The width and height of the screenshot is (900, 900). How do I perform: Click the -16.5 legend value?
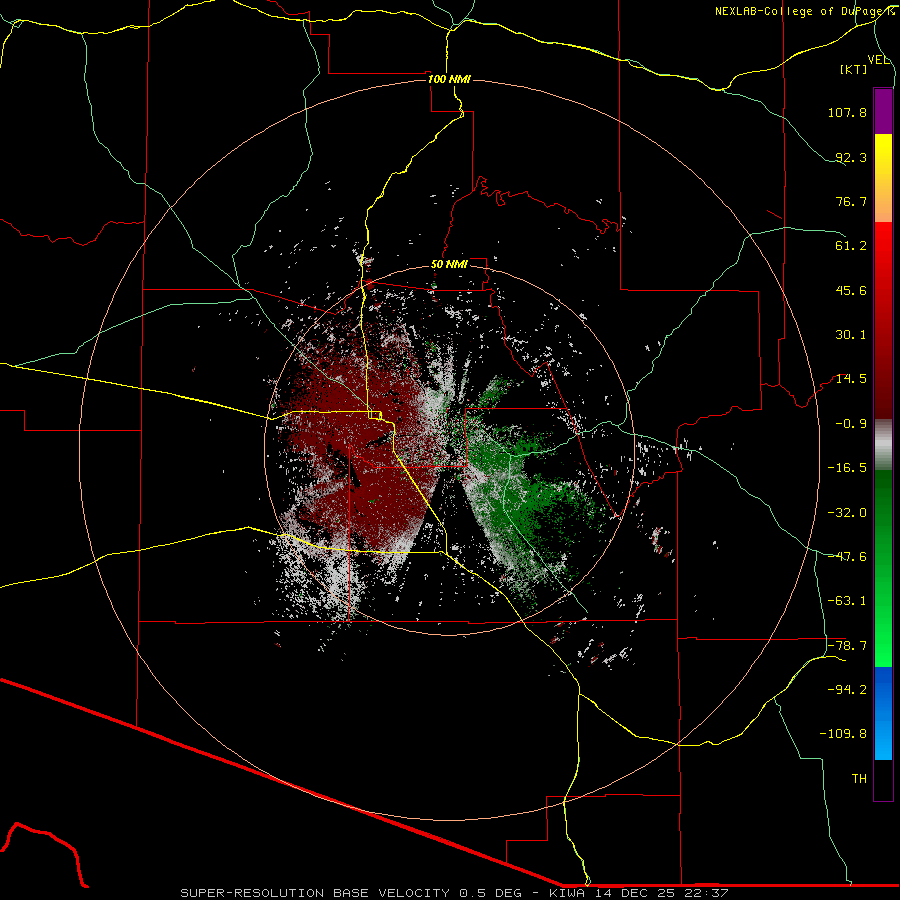847,468
